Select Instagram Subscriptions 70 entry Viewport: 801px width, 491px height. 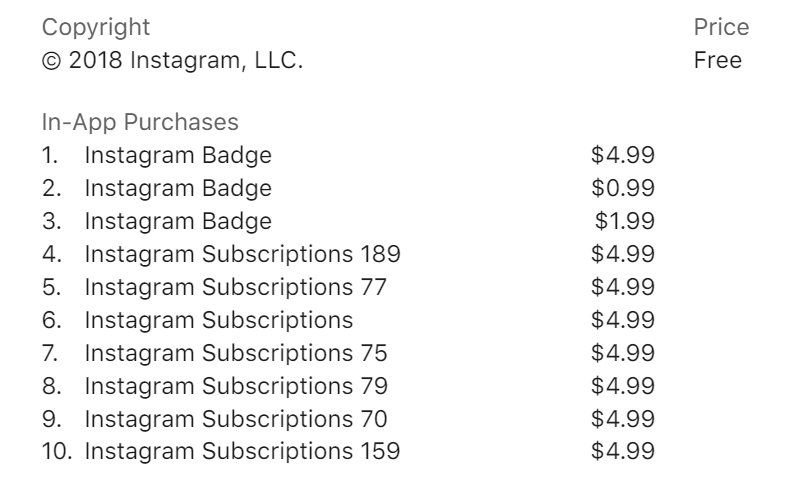(x=235, y=419)
